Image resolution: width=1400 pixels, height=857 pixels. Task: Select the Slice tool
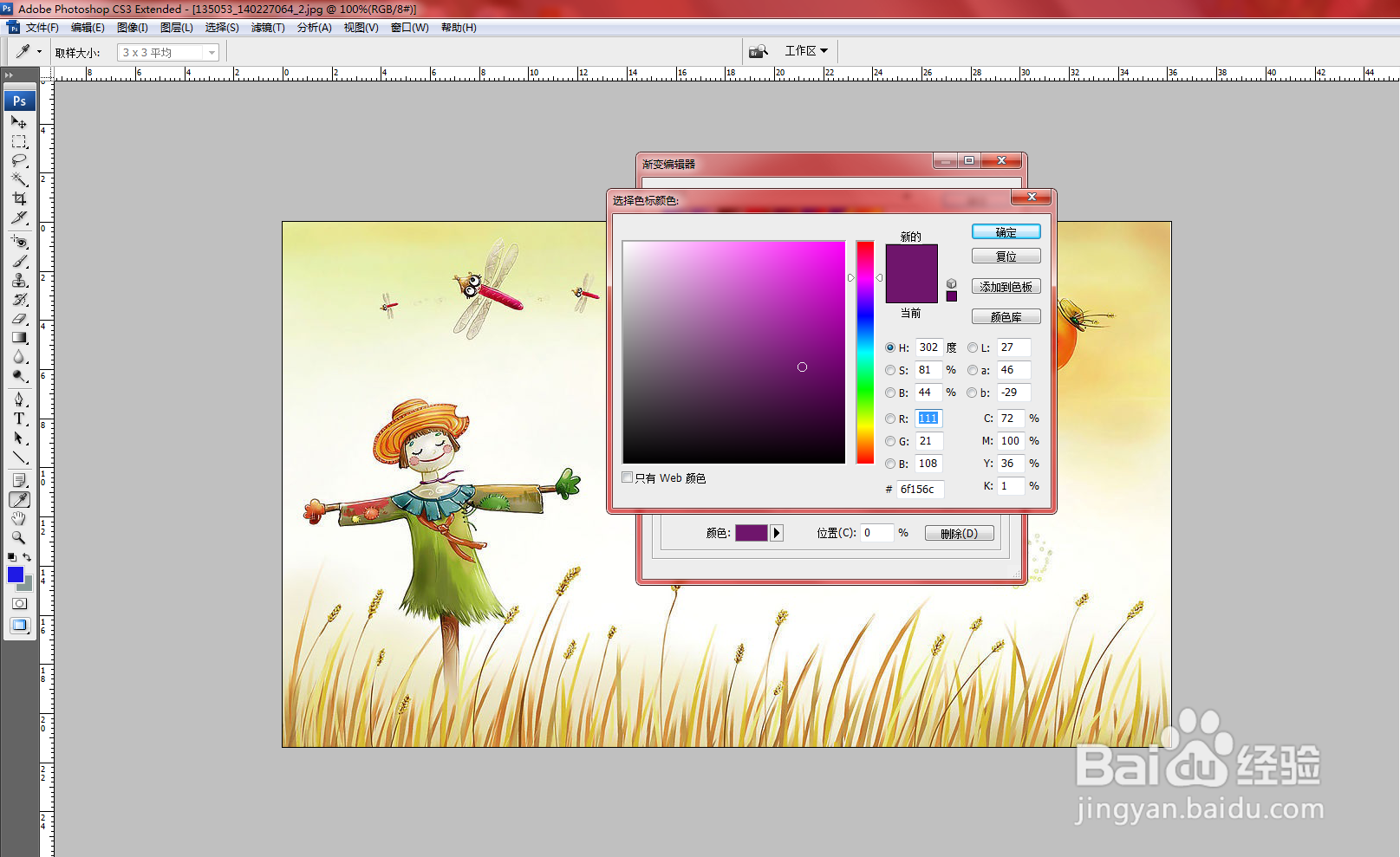(x=19, y=217)
